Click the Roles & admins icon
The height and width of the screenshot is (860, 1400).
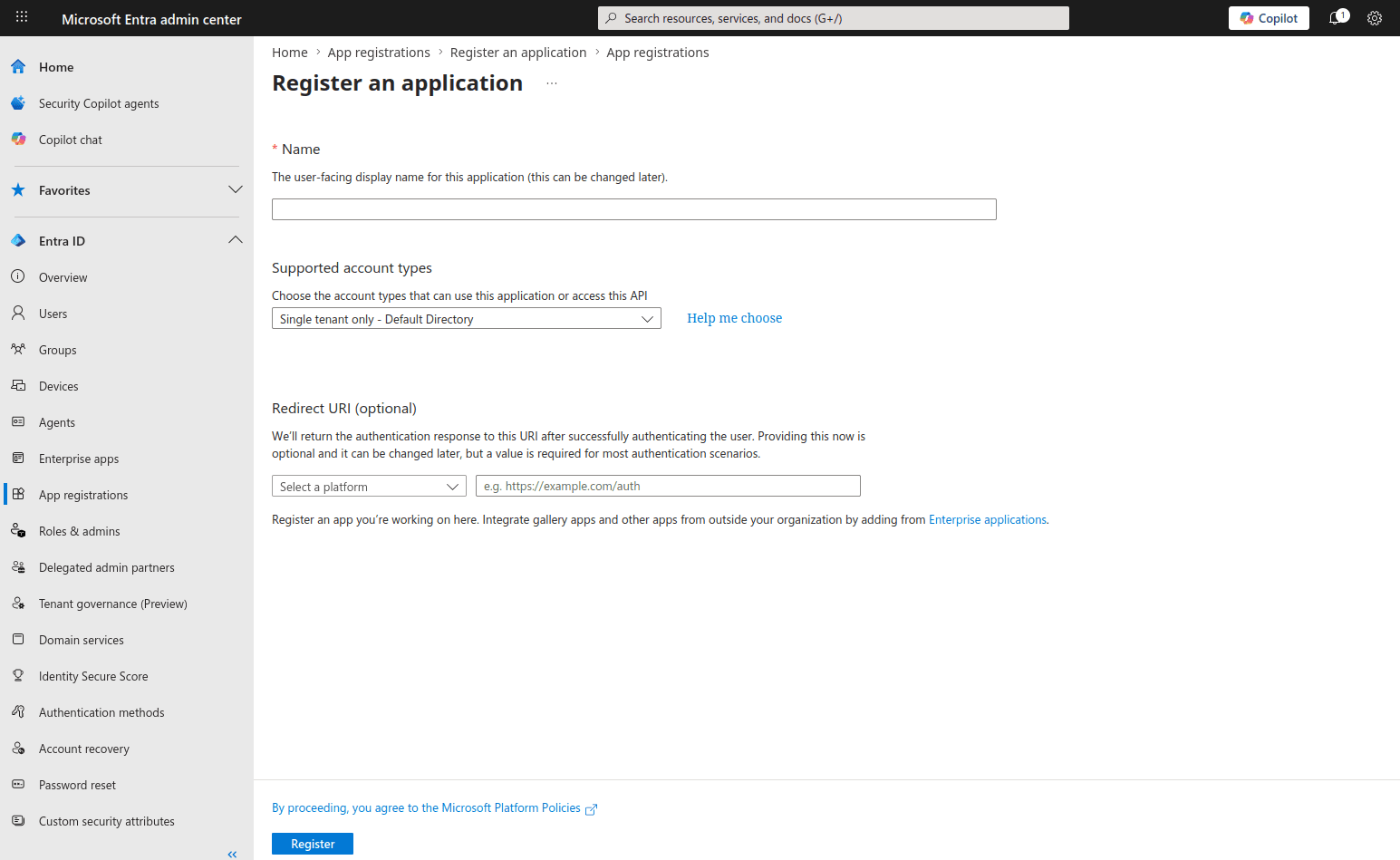click(x=18, y=530)
